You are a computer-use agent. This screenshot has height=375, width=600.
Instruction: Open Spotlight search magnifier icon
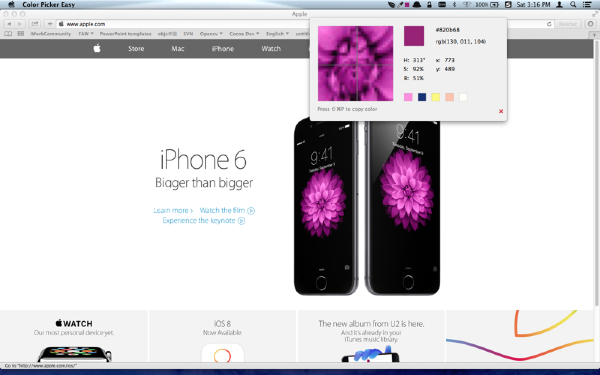pyautogui.click(x=573, y=5)
